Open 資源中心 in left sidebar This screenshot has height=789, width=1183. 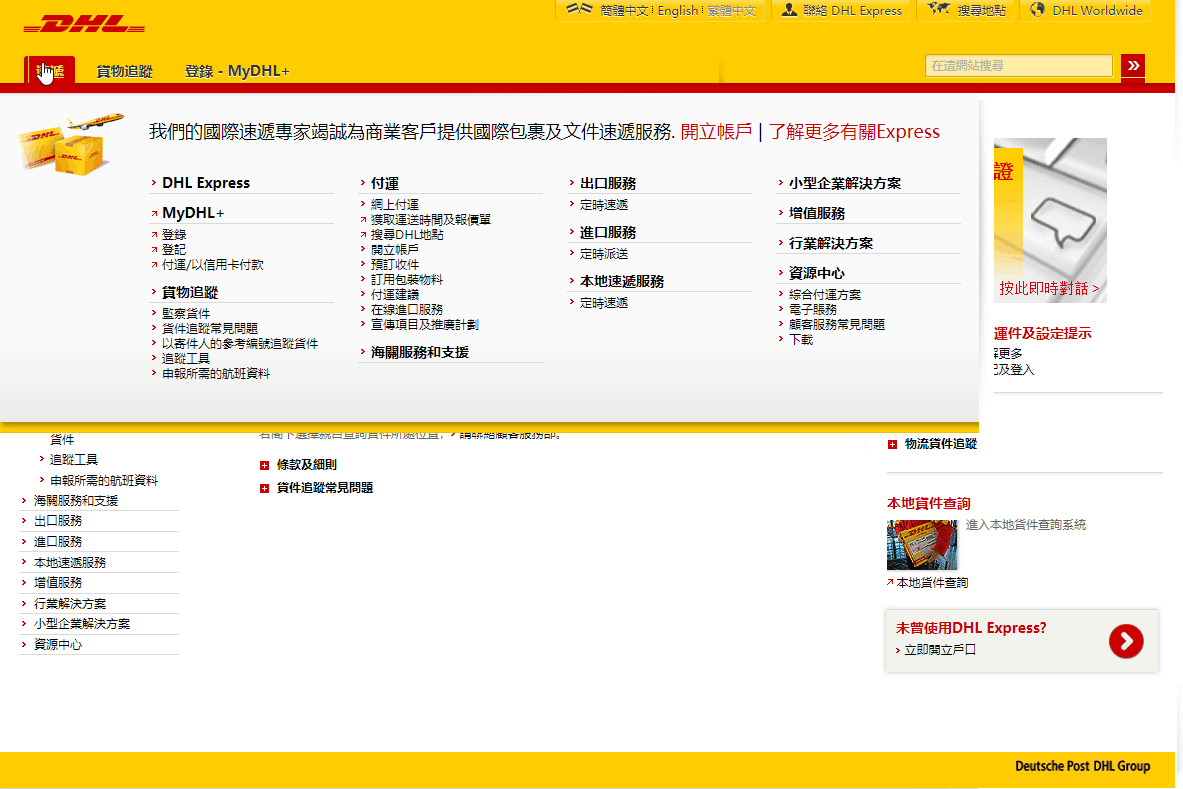click(58, 645)
